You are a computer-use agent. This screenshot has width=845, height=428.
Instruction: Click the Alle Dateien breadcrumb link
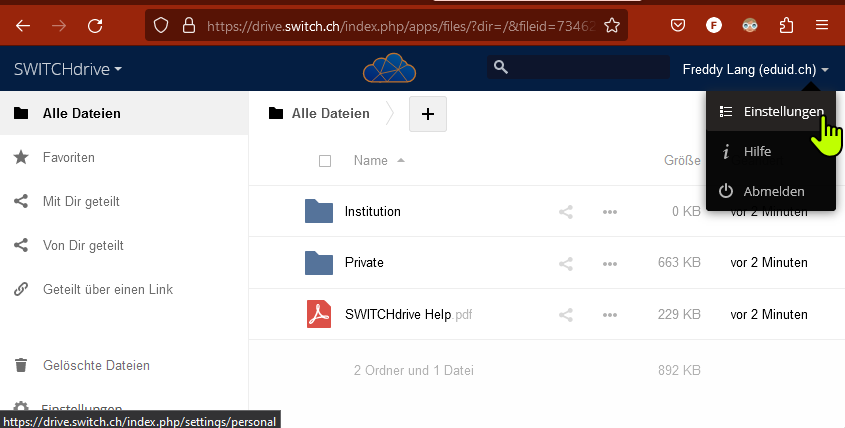(x=331, y=113)
